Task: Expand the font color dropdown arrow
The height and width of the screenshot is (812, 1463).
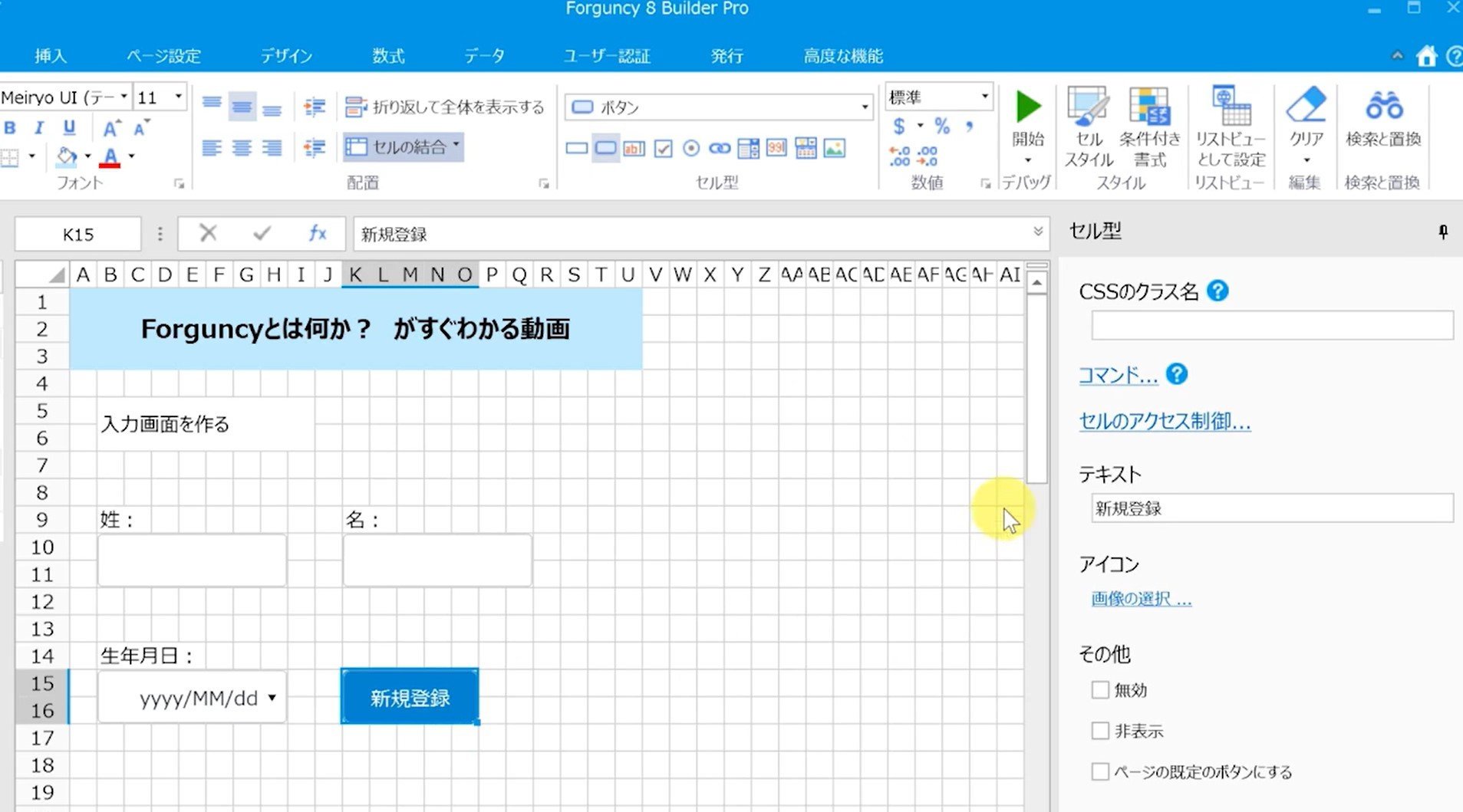Action: pos(132,157)
